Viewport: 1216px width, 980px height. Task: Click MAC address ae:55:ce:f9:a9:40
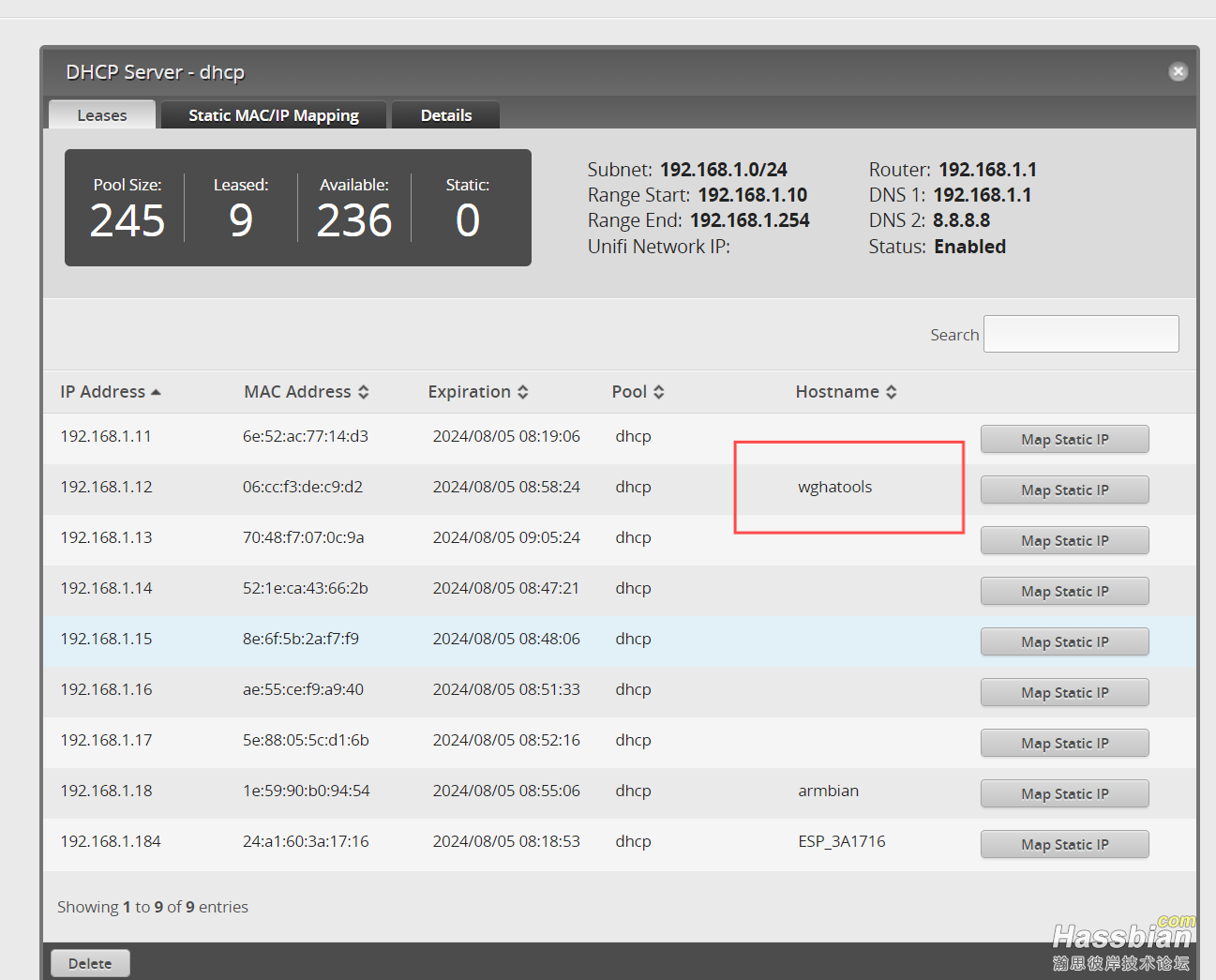(x=303, y=689)
